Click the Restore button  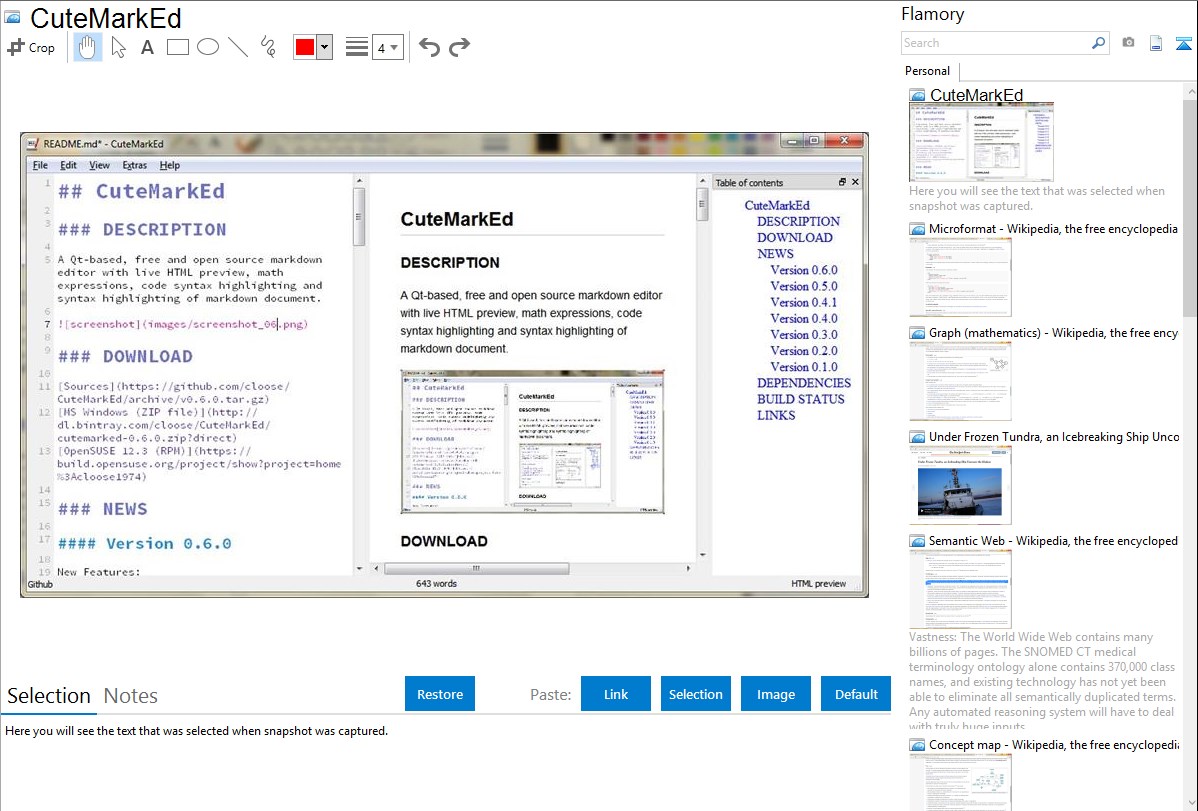(440, 694)
